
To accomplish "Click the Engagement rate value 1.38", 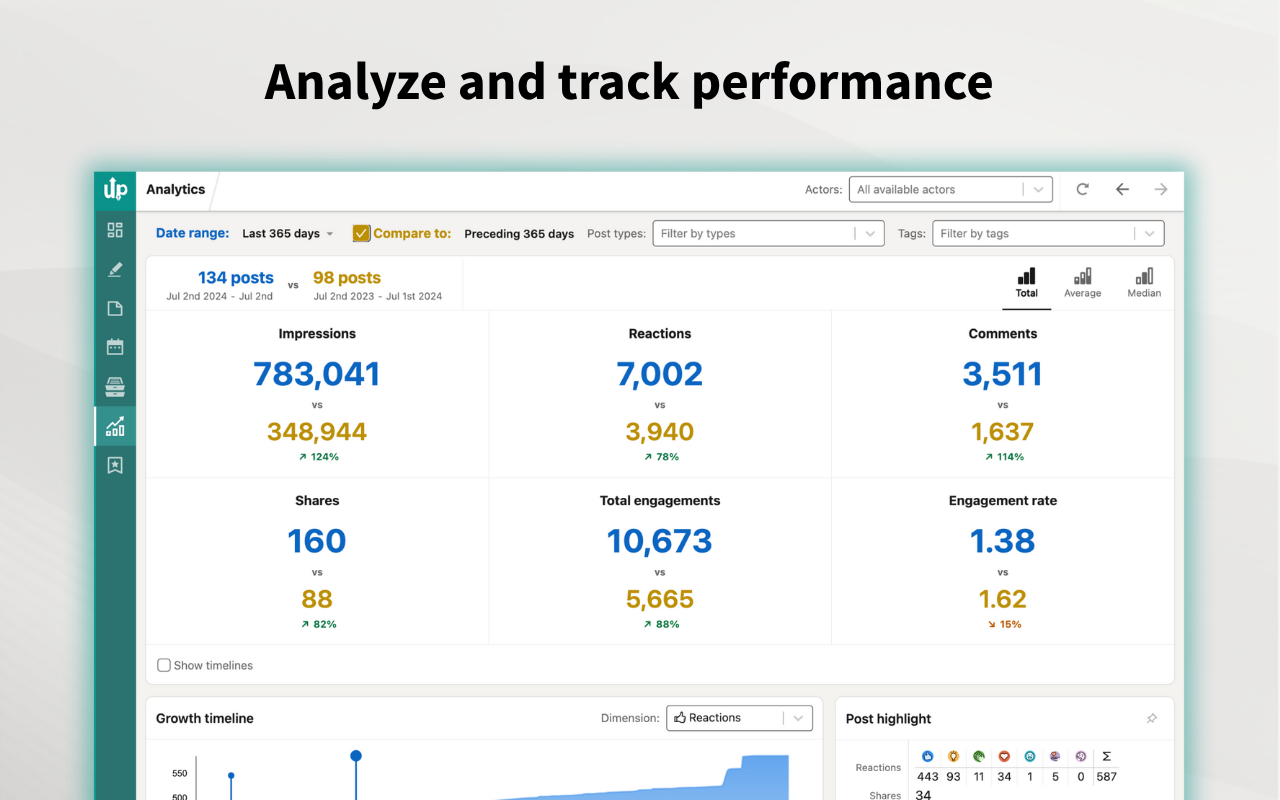I will point(1003,541).
